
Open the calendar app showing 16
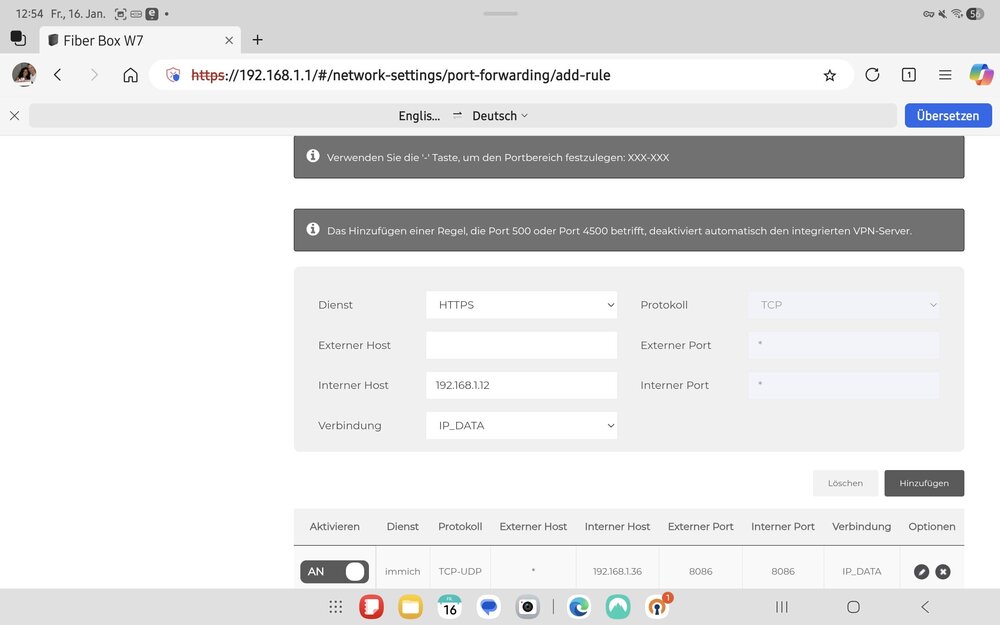tap(450, 607)
